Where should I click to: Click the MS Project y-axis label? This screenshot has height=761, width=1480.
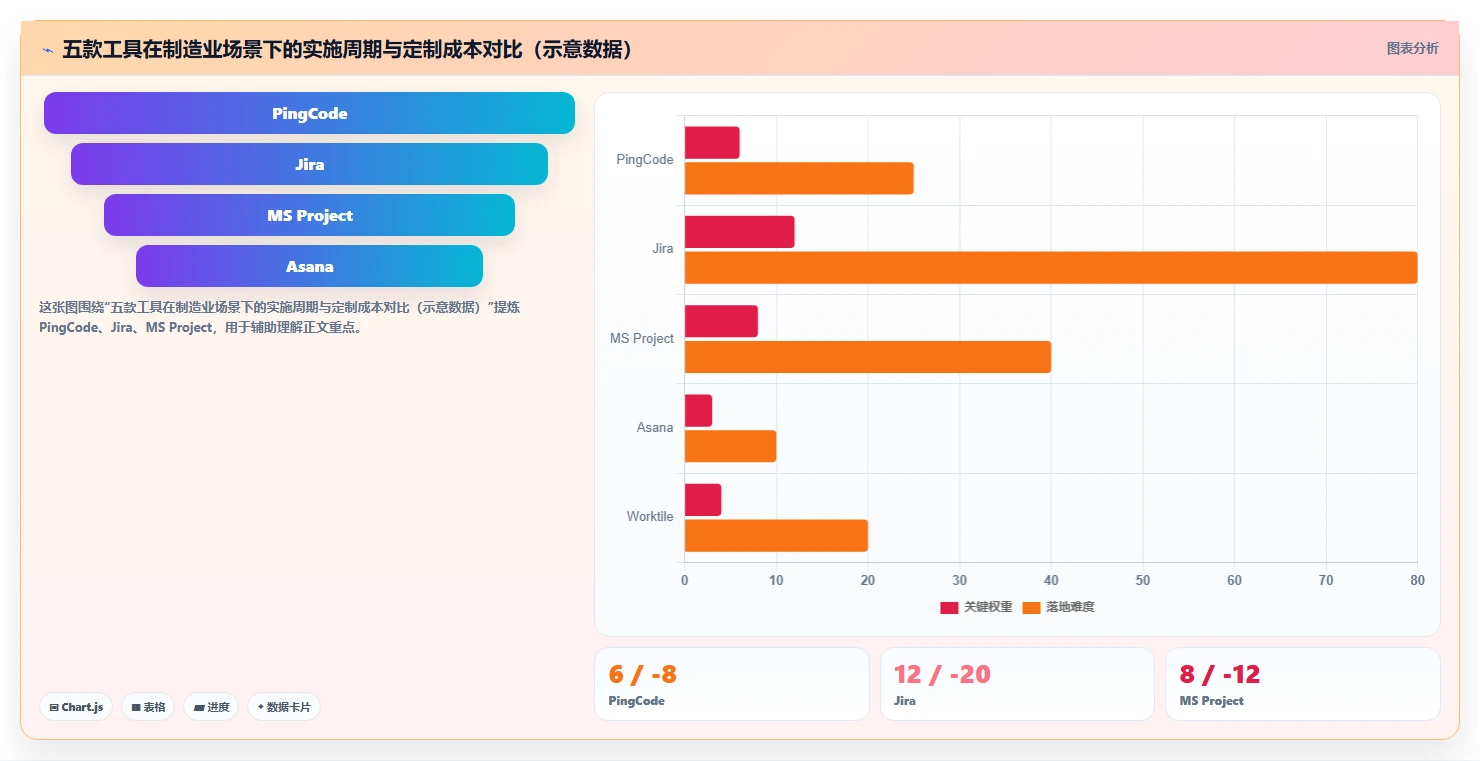[642, 339]
